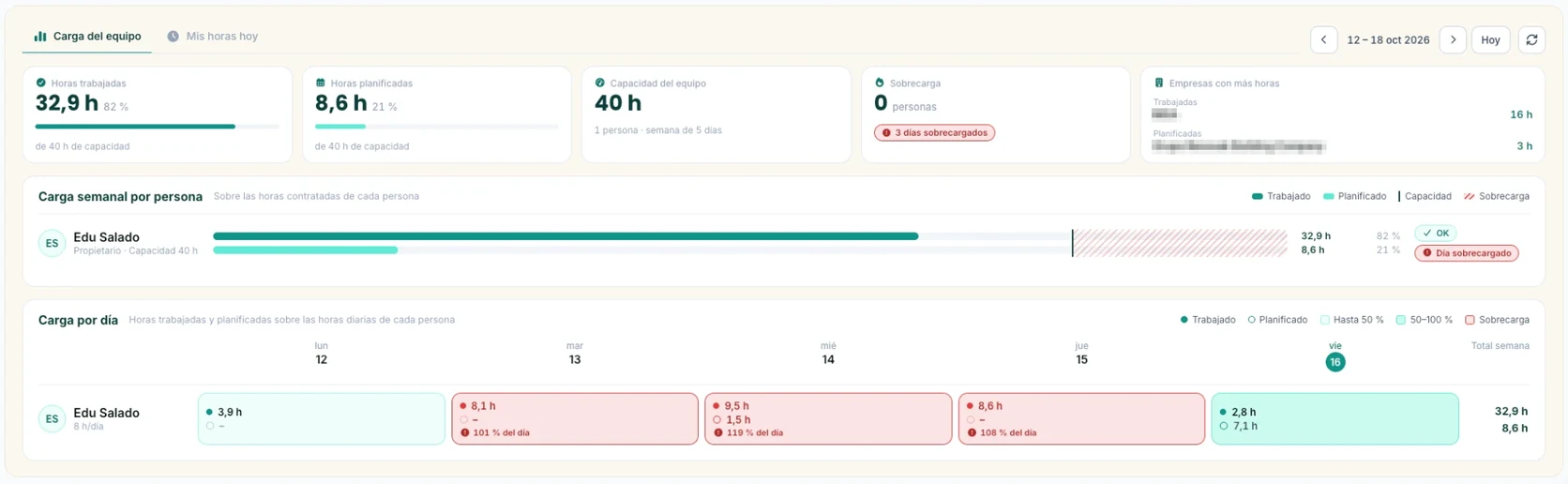Open Thursday cell showing 8,6 h

point(1081,418)
